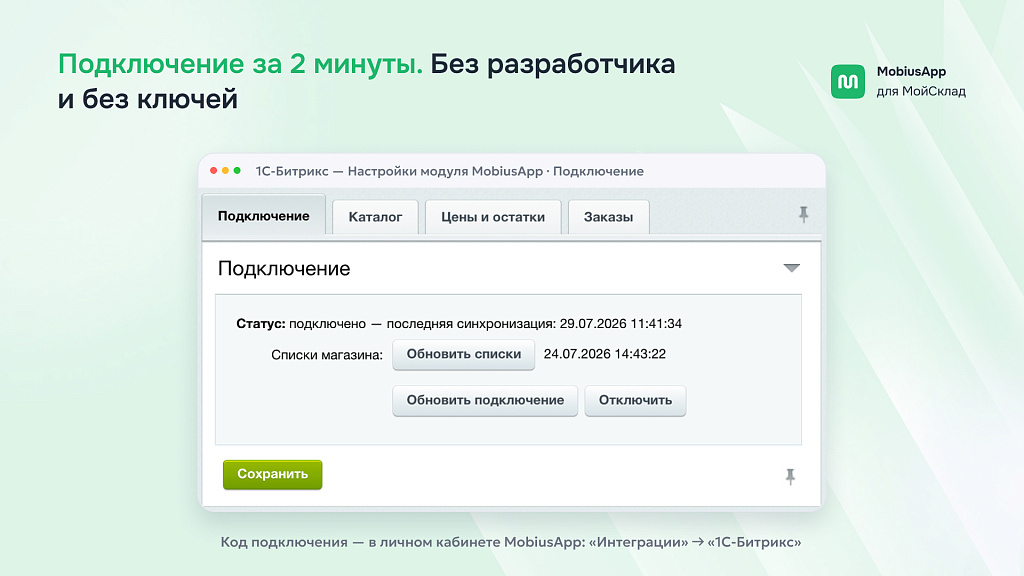Image resolution: width=1024 pixels, height=576 pixels.
Task: Click the Списки магазина: label
Action: 327,355
